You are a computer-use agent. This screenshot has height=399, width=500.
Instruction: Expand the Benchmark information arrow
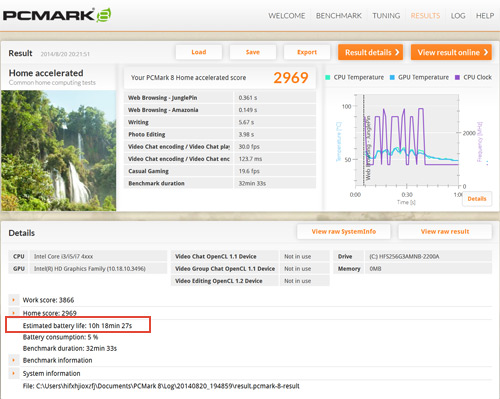click(x=14, y=360)
